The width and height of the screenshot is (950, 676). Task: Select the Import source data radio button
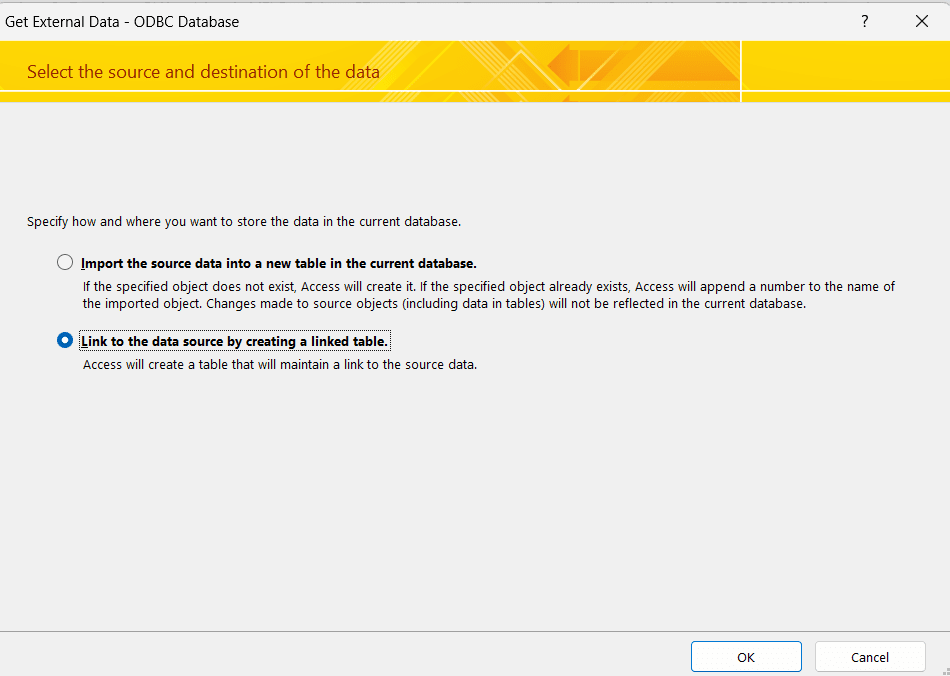tap(65, 263)
